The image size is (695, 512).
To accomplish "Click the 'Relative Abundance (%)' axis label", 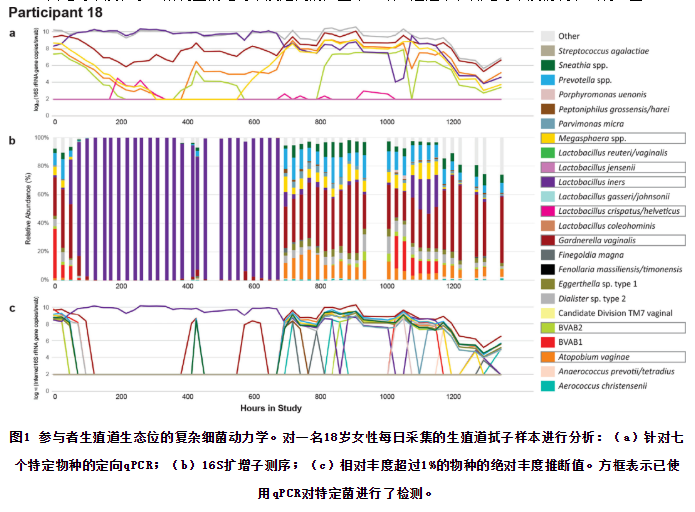I will coord(28,208).
